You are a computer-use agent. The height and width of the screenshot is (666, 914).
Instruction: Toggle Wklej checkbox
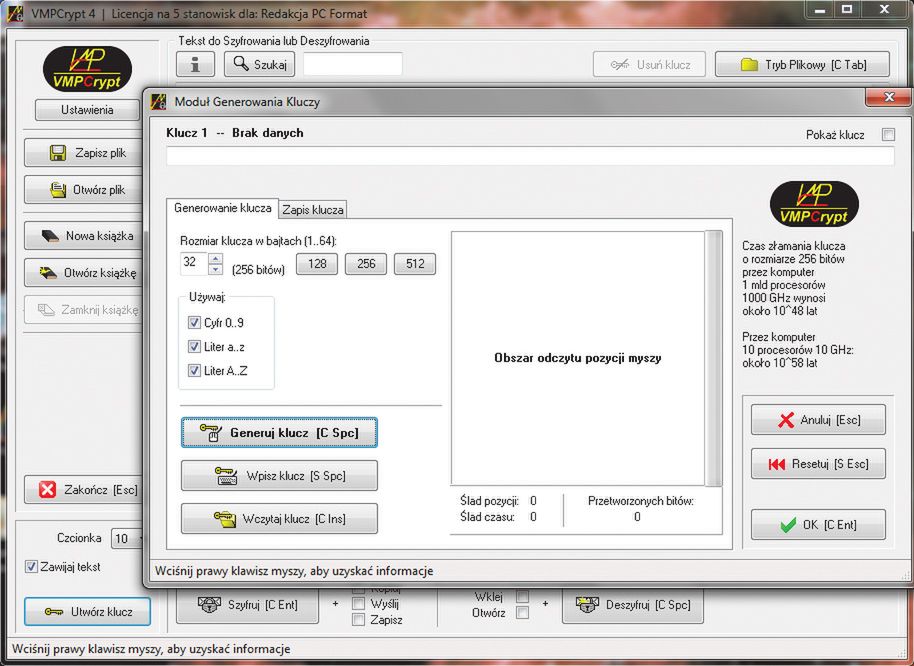523,597
